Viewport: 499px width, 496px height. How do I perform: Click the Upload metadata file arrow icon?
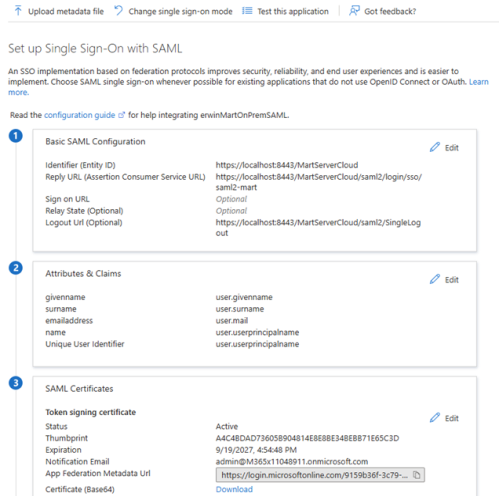click(x=18, y=11)
